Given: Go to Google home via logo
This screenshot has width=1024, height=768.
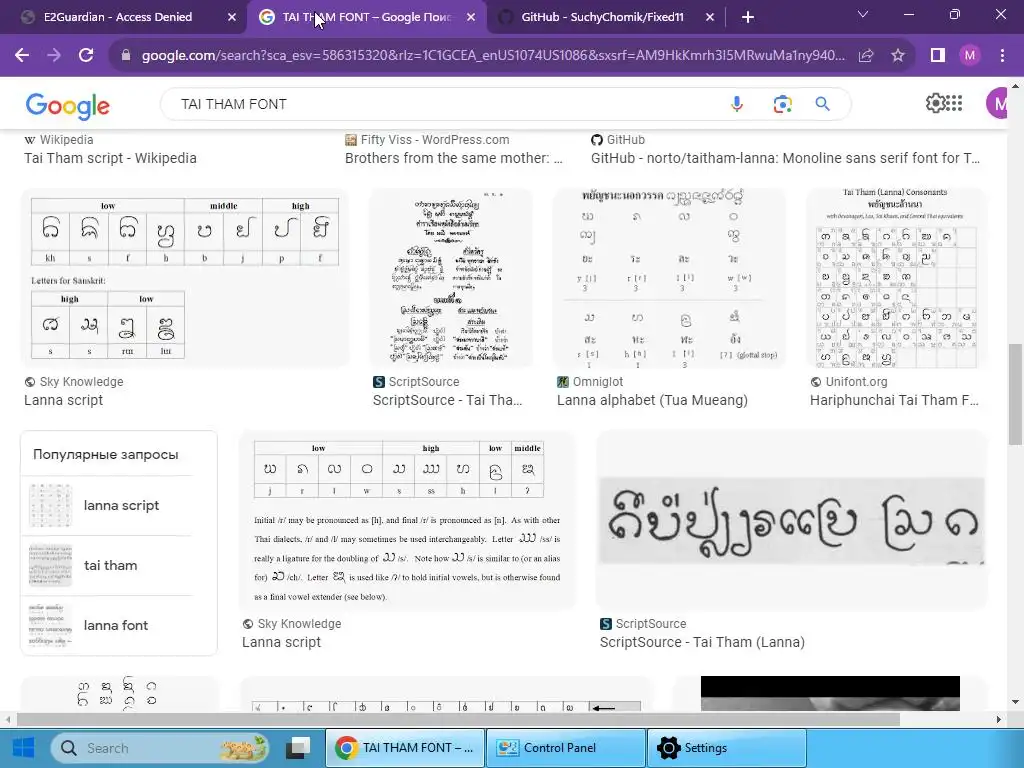Looking at the screenshot, I should (x=67, y=106).
